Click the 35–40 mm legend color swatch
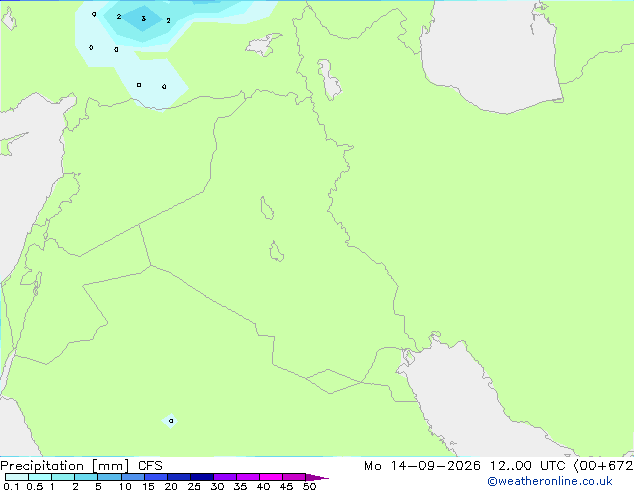 (x=248, y=477)
